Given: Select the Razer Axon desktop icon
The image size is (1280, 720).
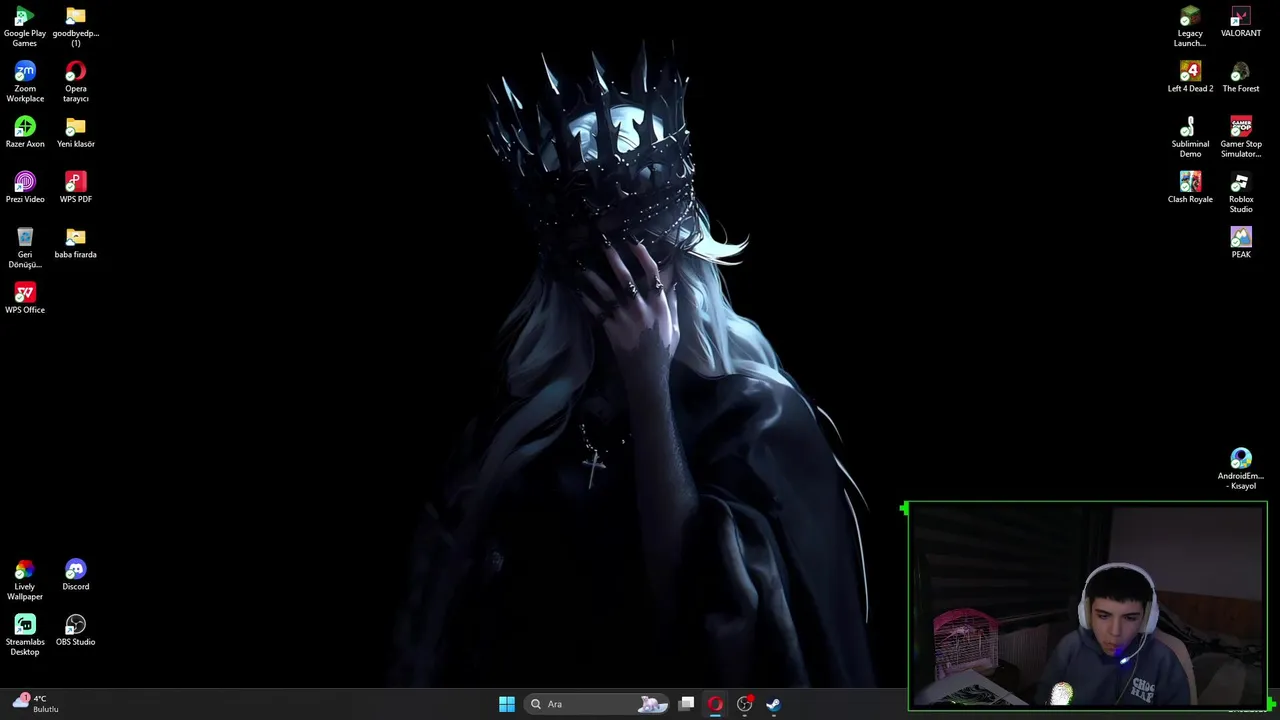Looking at the screenshot, I should point(25,132).
